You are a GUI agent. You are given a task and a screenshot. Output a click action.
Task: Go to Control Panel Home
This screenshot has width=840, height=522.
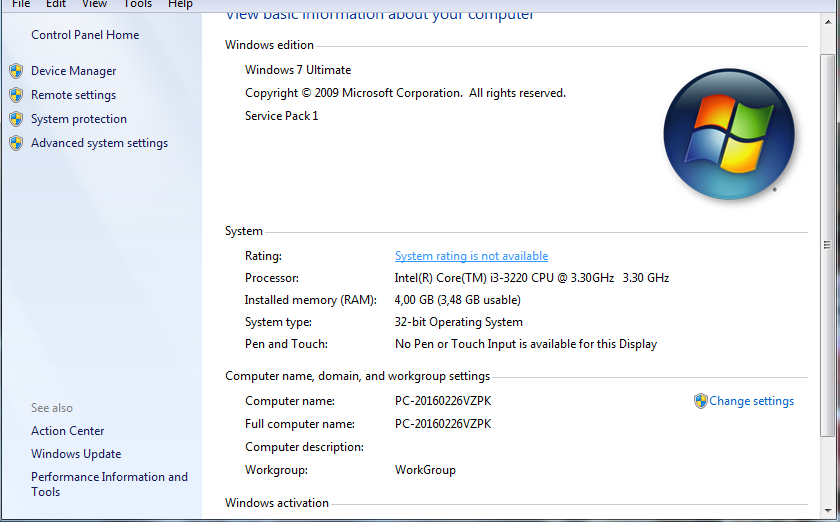pos(85,35)
